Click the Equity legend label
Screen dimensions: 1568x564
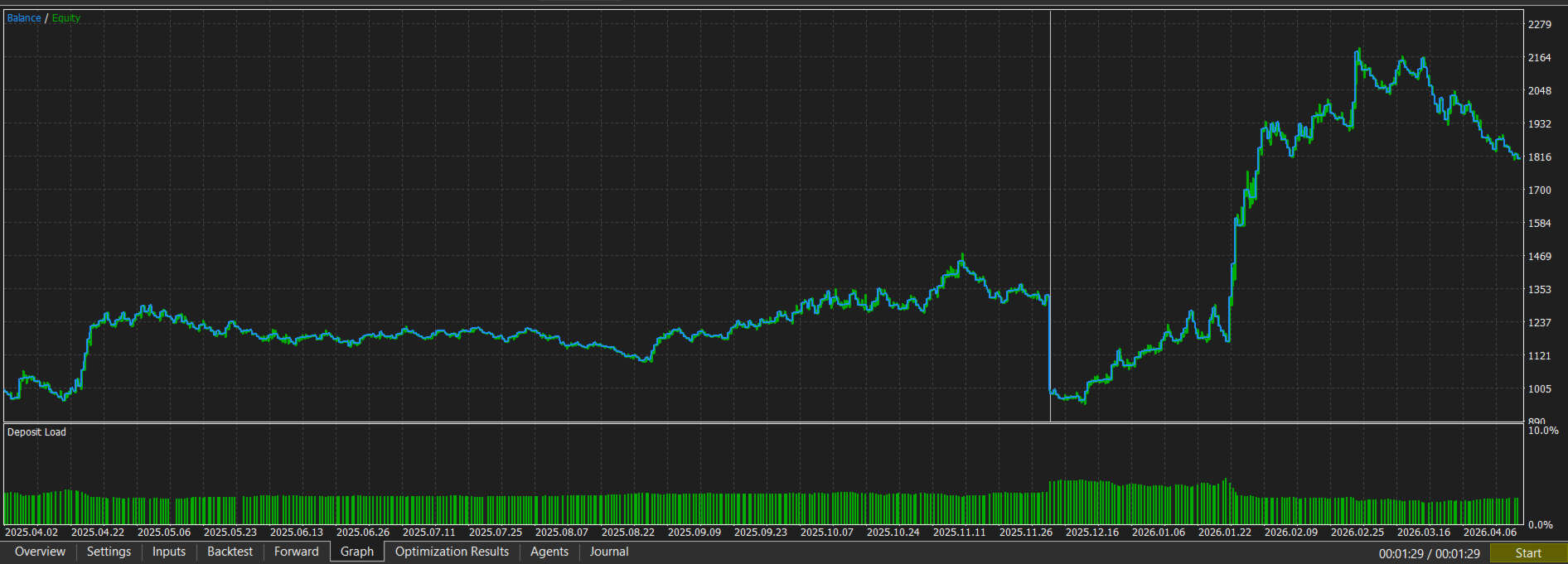pyautogui.click(x=66, y=18)
